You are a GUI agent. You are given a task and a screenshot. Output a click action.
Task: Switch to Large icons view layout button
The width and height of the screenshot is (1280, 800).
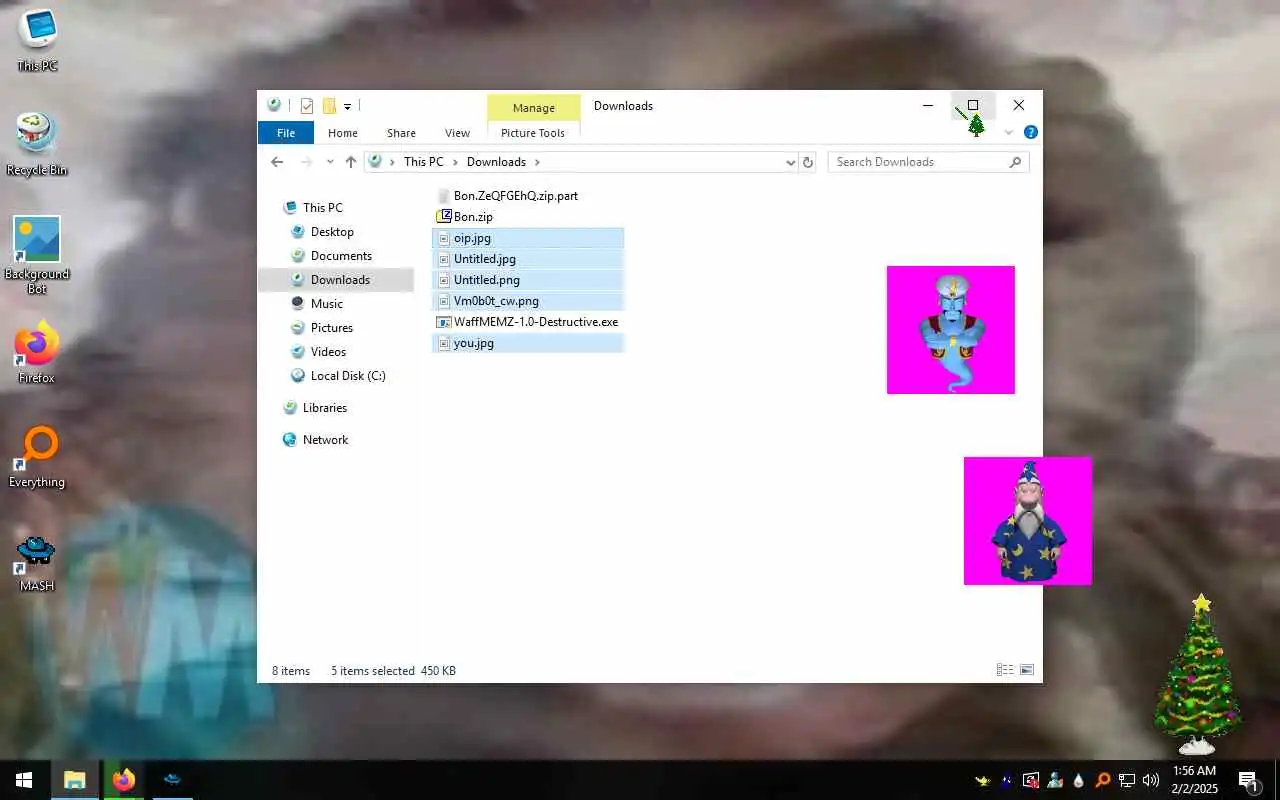tap(1026, 670)
